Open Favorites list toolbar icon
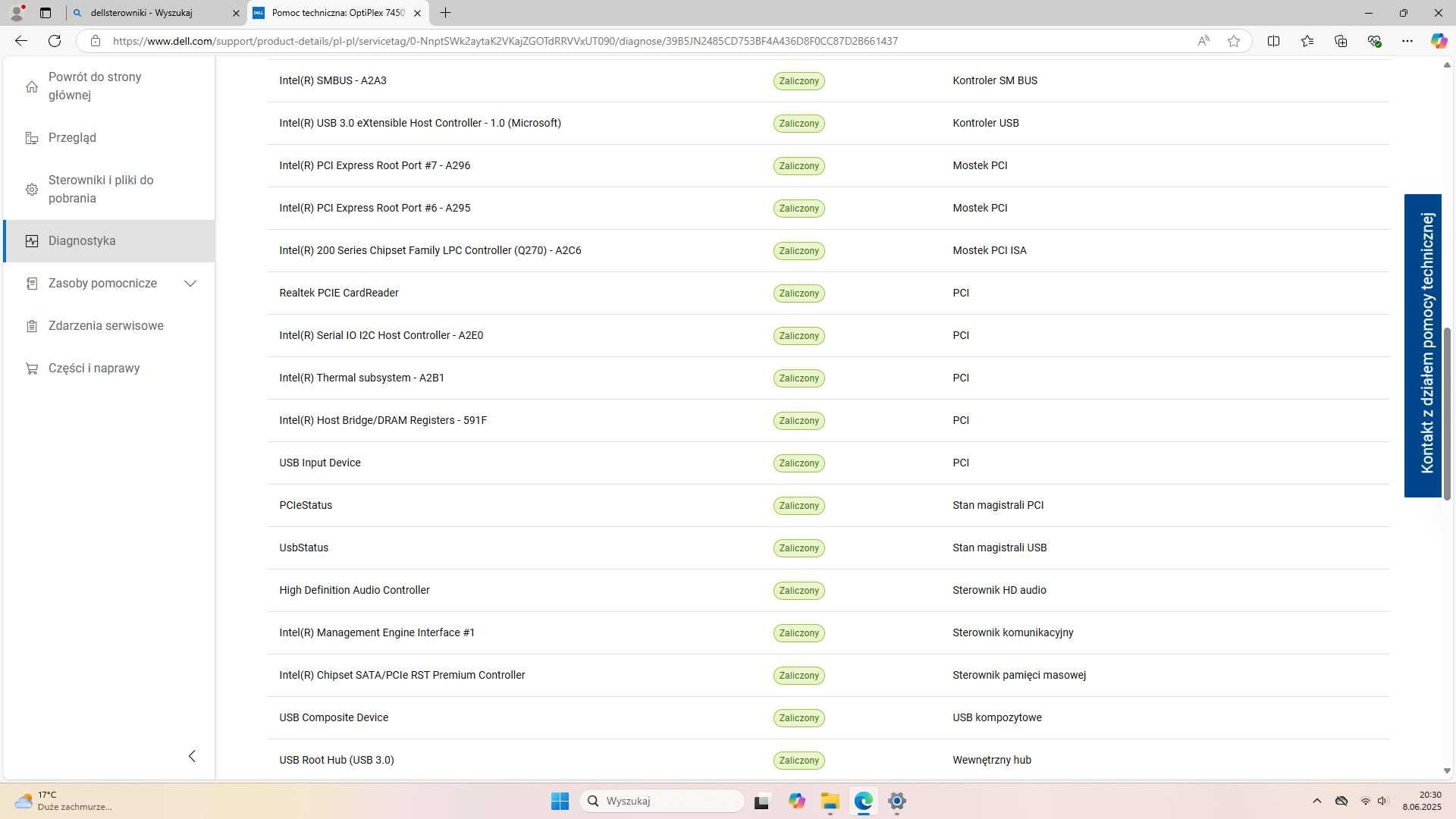Image resolution: width=1456 pixels, height=819 pixels. point(1307,41)
